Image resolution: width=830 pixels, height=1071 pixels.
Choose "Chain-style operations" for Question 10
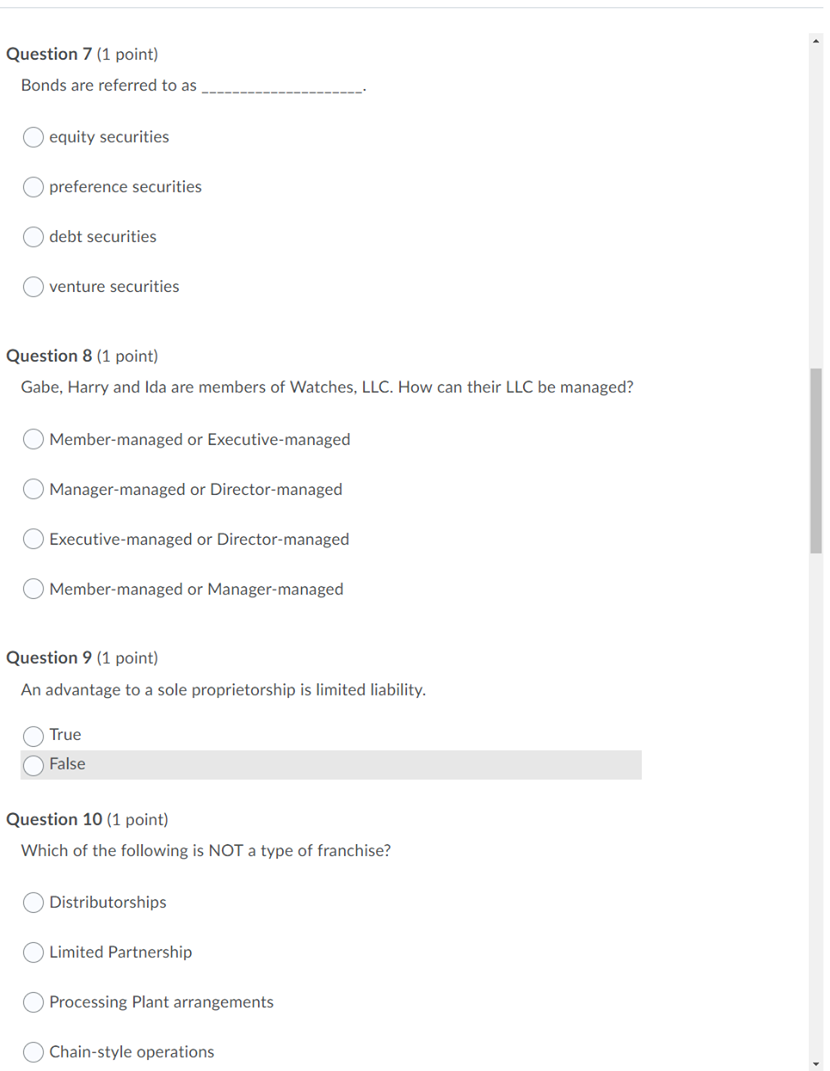click(32, 1051)
